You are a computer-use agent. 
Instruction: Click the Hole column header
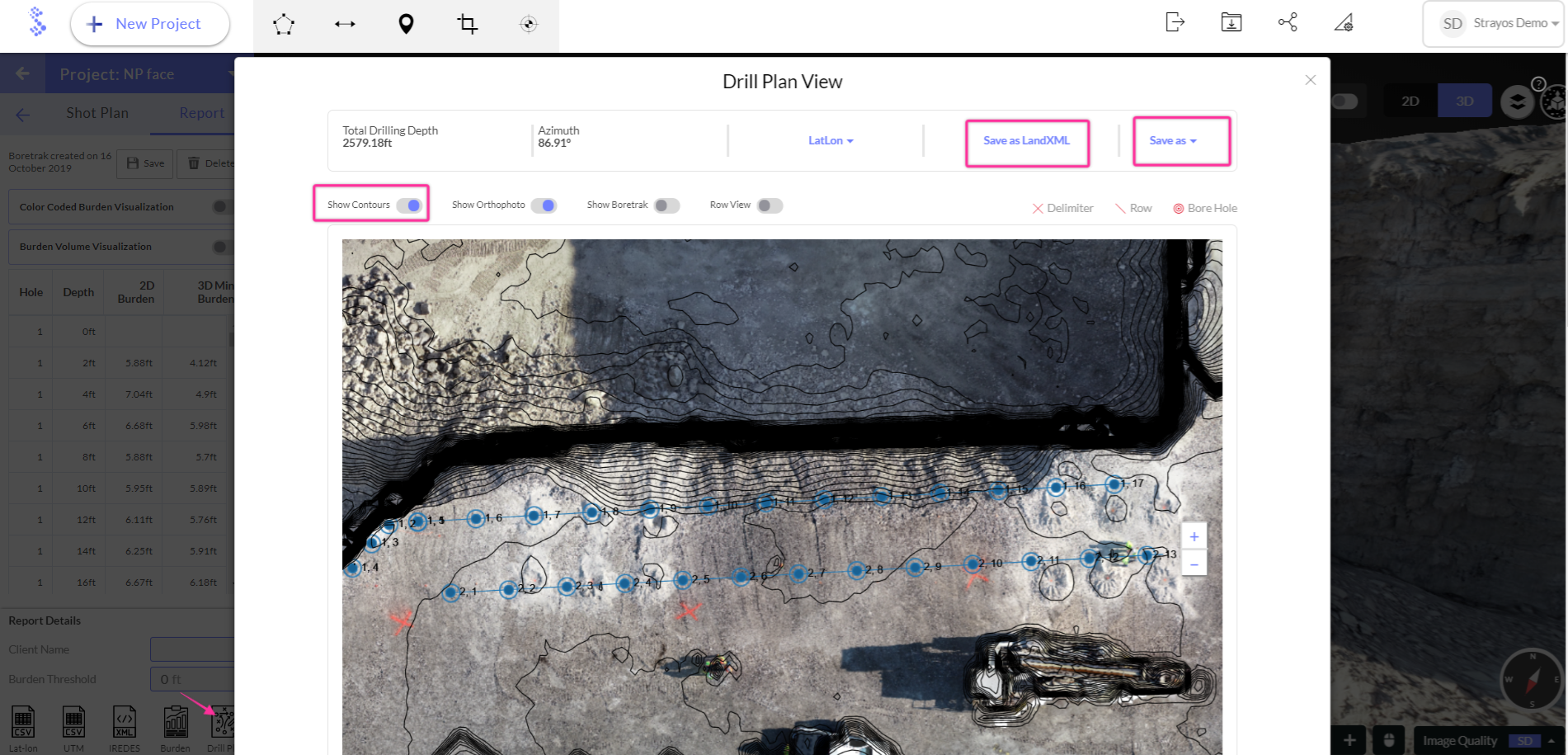pyautogui.click(x=31, y=292)
